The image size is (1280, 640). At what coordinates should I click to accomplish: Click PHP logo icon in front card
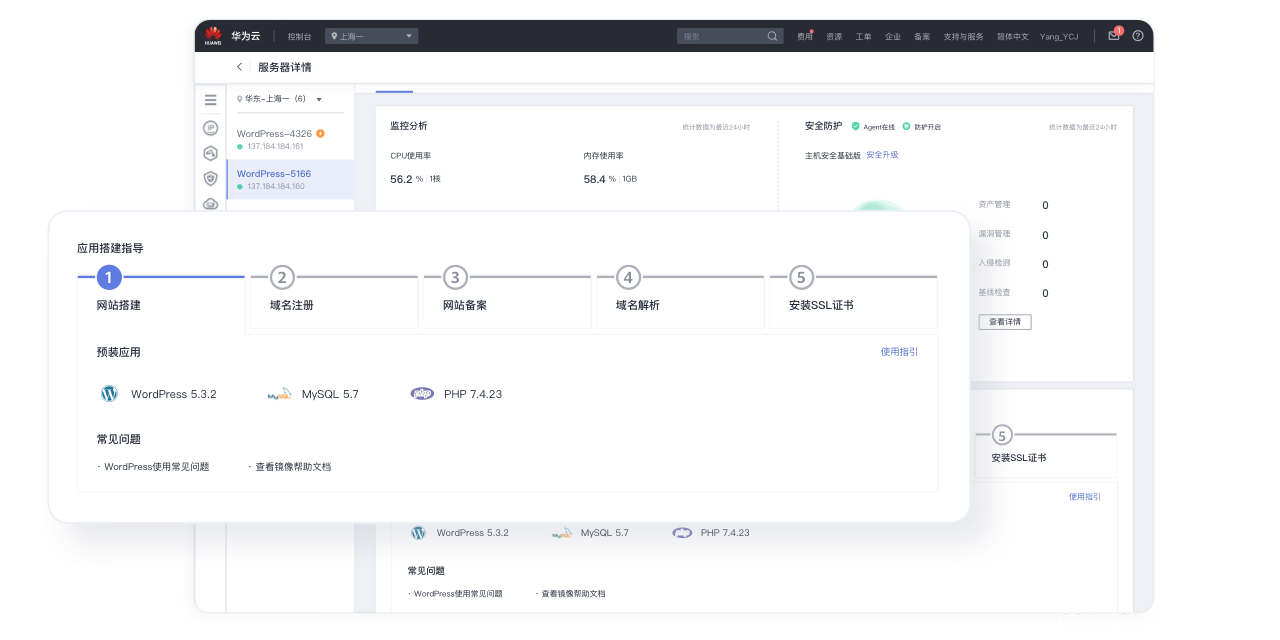423,394
